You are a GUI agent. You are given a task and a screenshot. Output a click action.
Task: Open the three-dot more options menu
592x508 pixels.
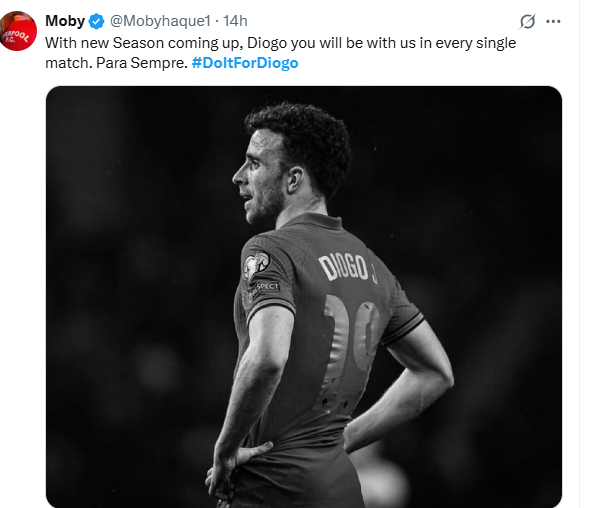(553, 22)
